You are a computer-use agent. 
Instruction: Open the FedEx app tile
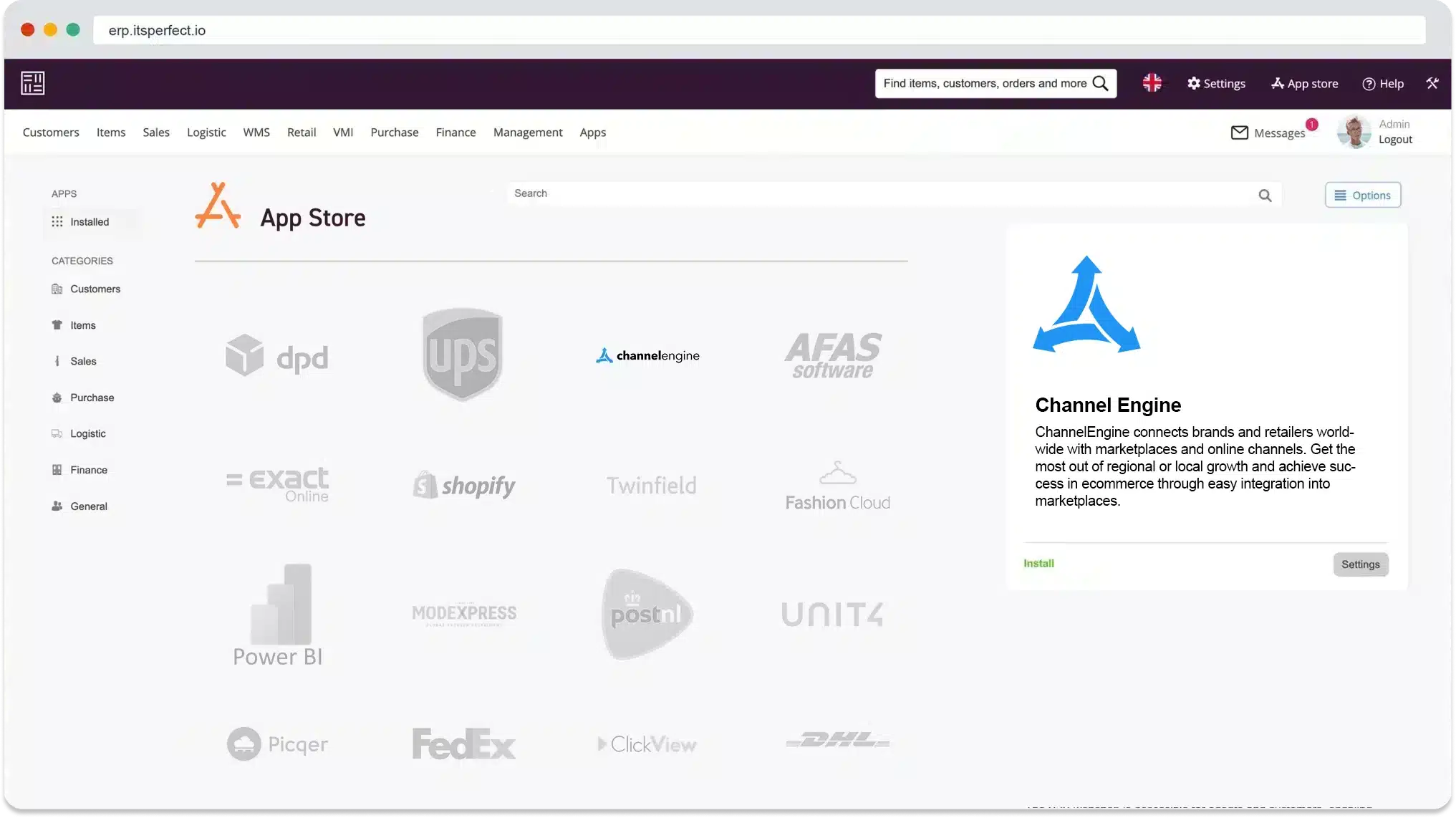pyautogui.click(x=463, y=744)
